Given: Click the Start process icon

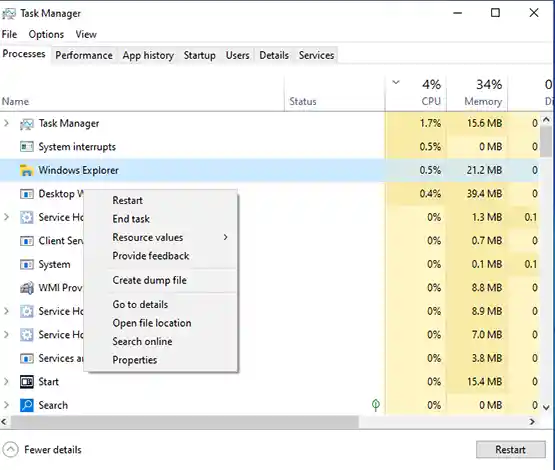Looking at the screenshot, I should (x=27, y=382).
